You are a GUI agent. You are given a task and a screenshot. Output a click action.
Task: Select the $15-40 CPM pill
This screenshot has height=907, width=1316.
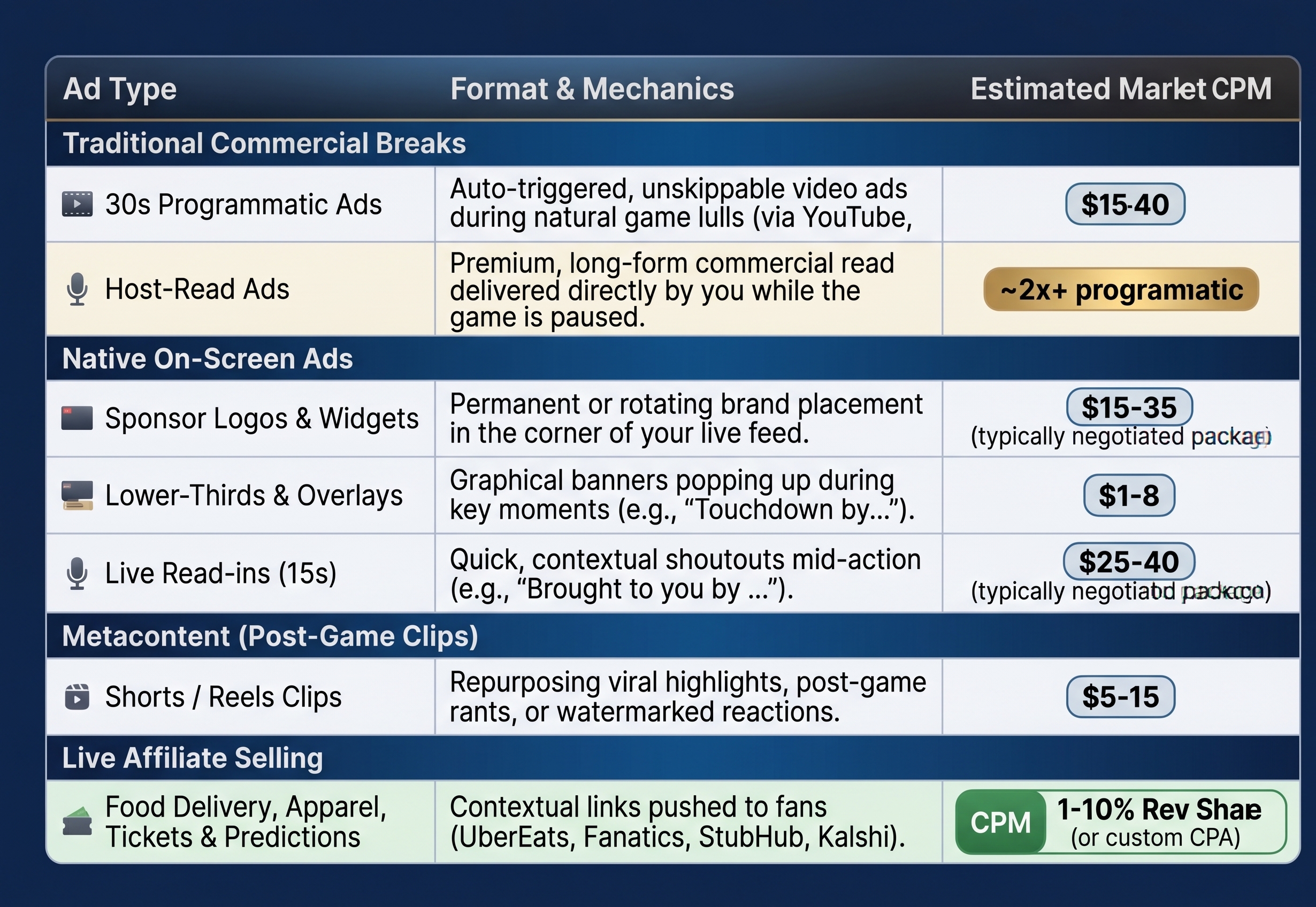click(x=1125, y=204)
